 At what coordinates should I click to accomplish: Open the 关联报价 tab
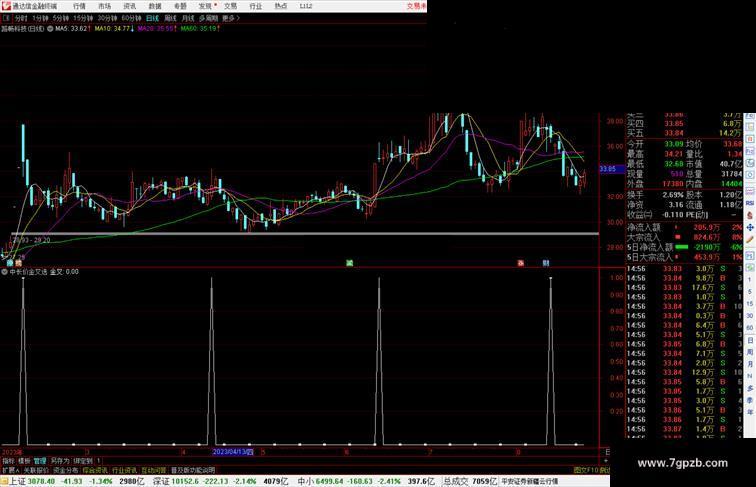point(36,470)
